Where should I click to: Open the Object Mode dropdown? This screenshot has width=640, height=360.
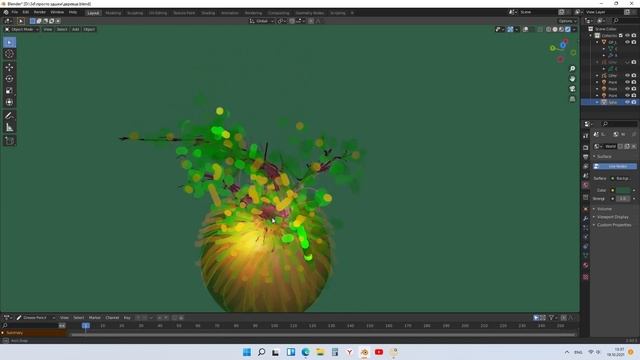pyautogui.click(x=22, y=29)
